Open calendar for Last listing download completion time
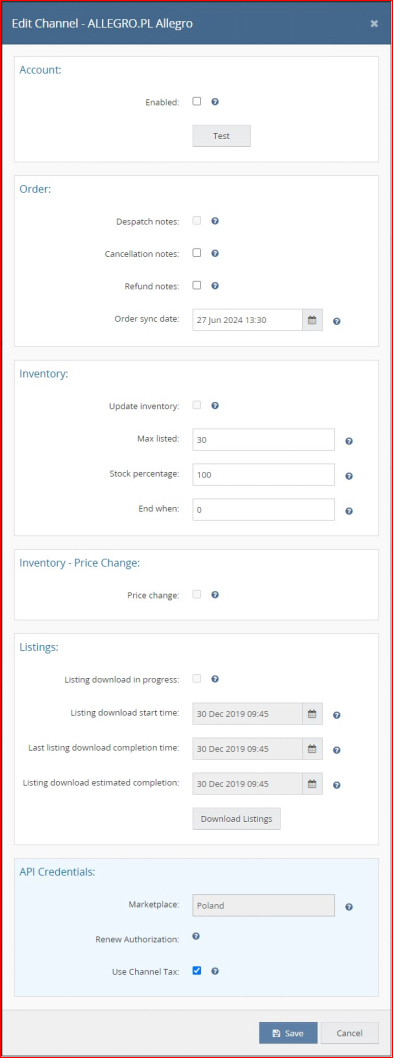This screenshot has width=394, height=1058. click(x=312, y=749)
